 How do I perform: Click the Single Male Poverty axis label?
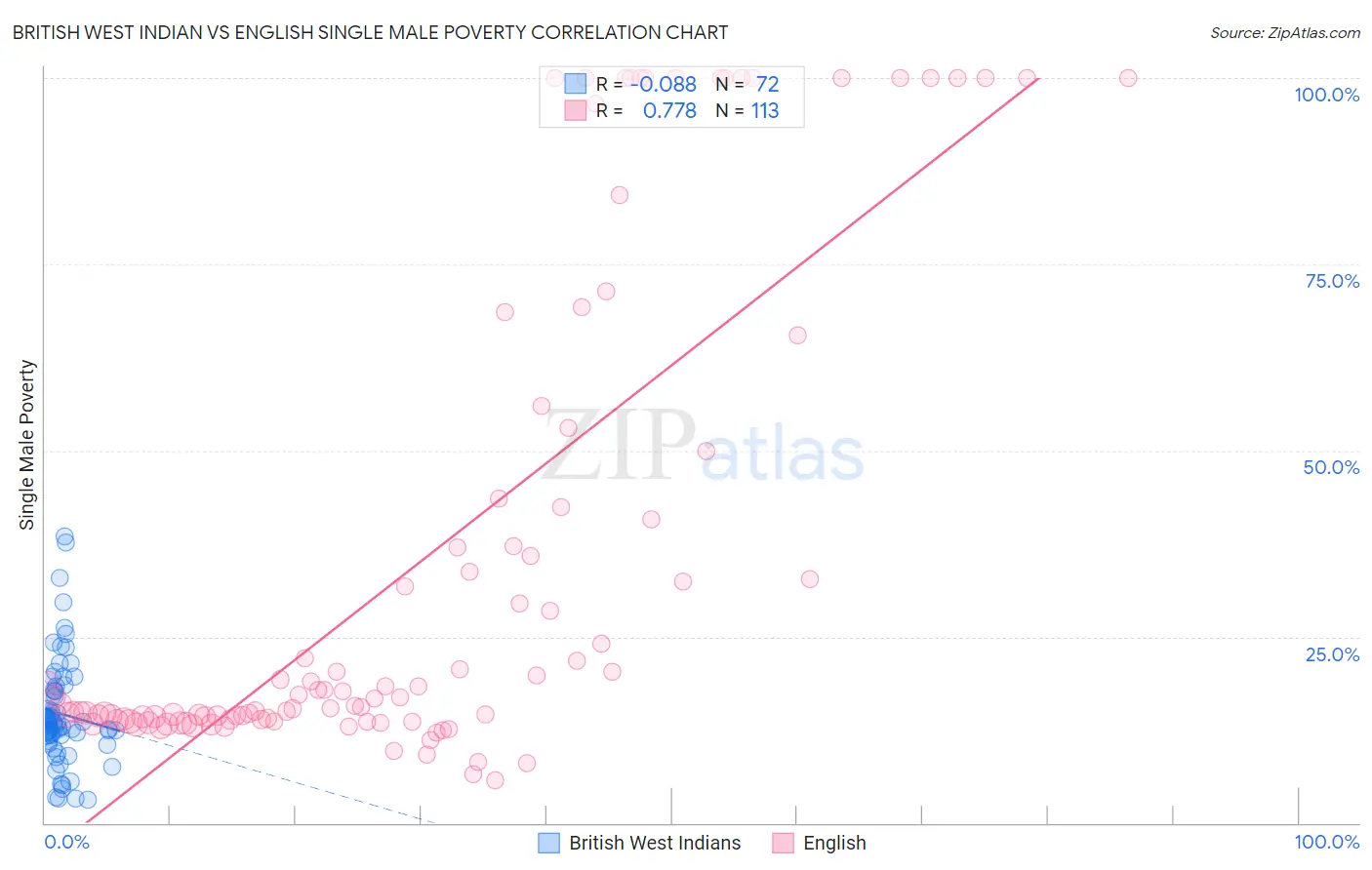click(x=27, y=445)
